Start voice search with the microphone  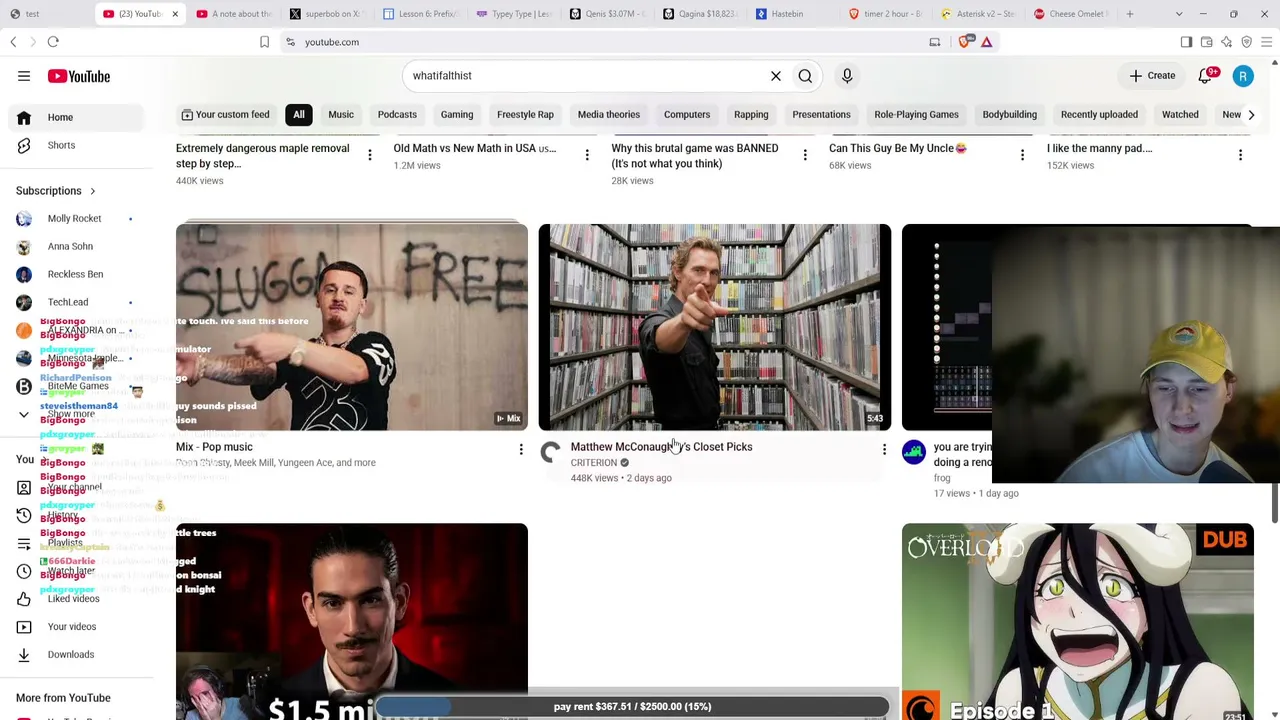click(847, 76)
